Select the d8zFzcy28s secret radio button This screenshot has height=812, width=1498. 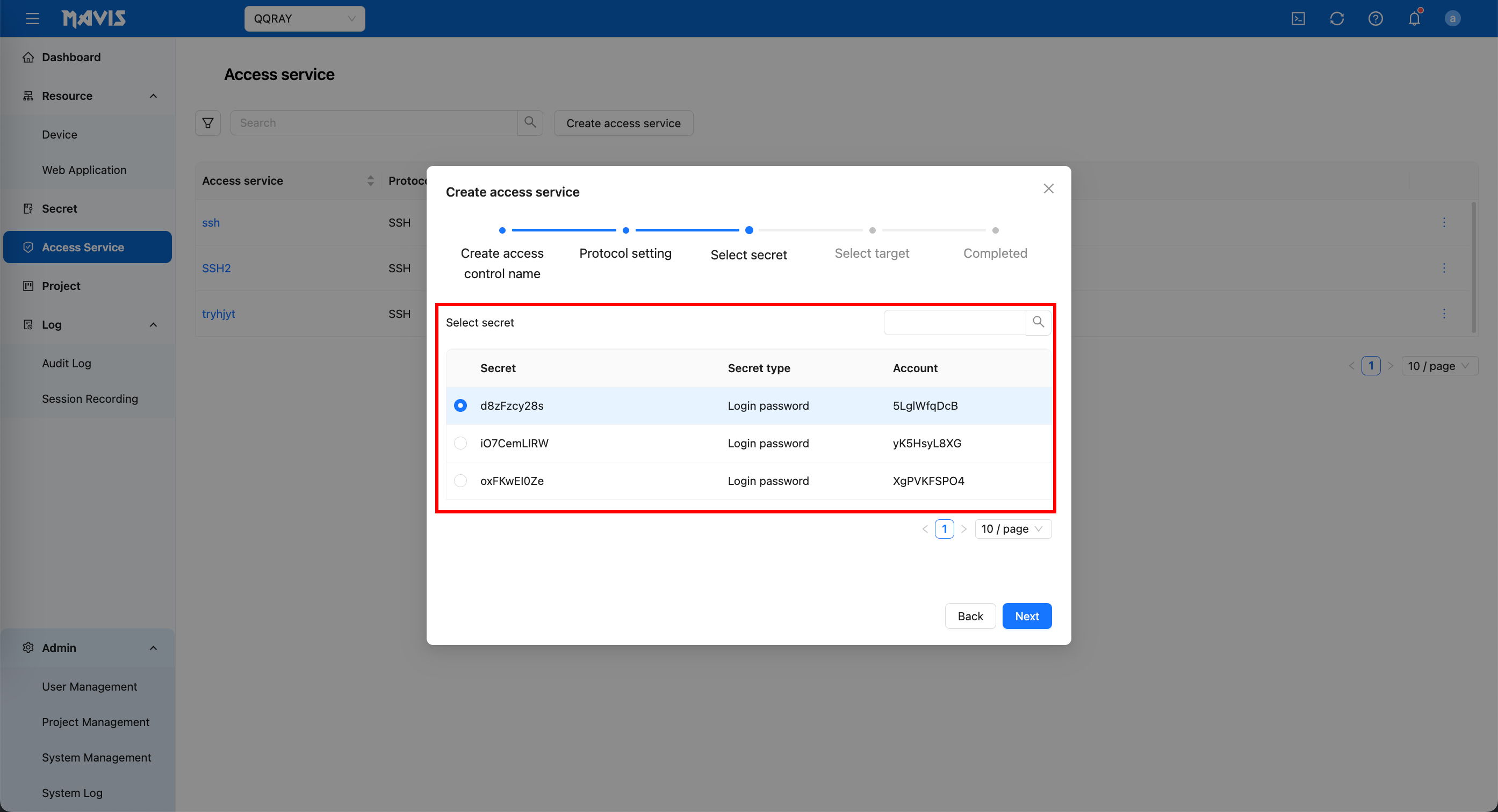(x=460, y=405)
